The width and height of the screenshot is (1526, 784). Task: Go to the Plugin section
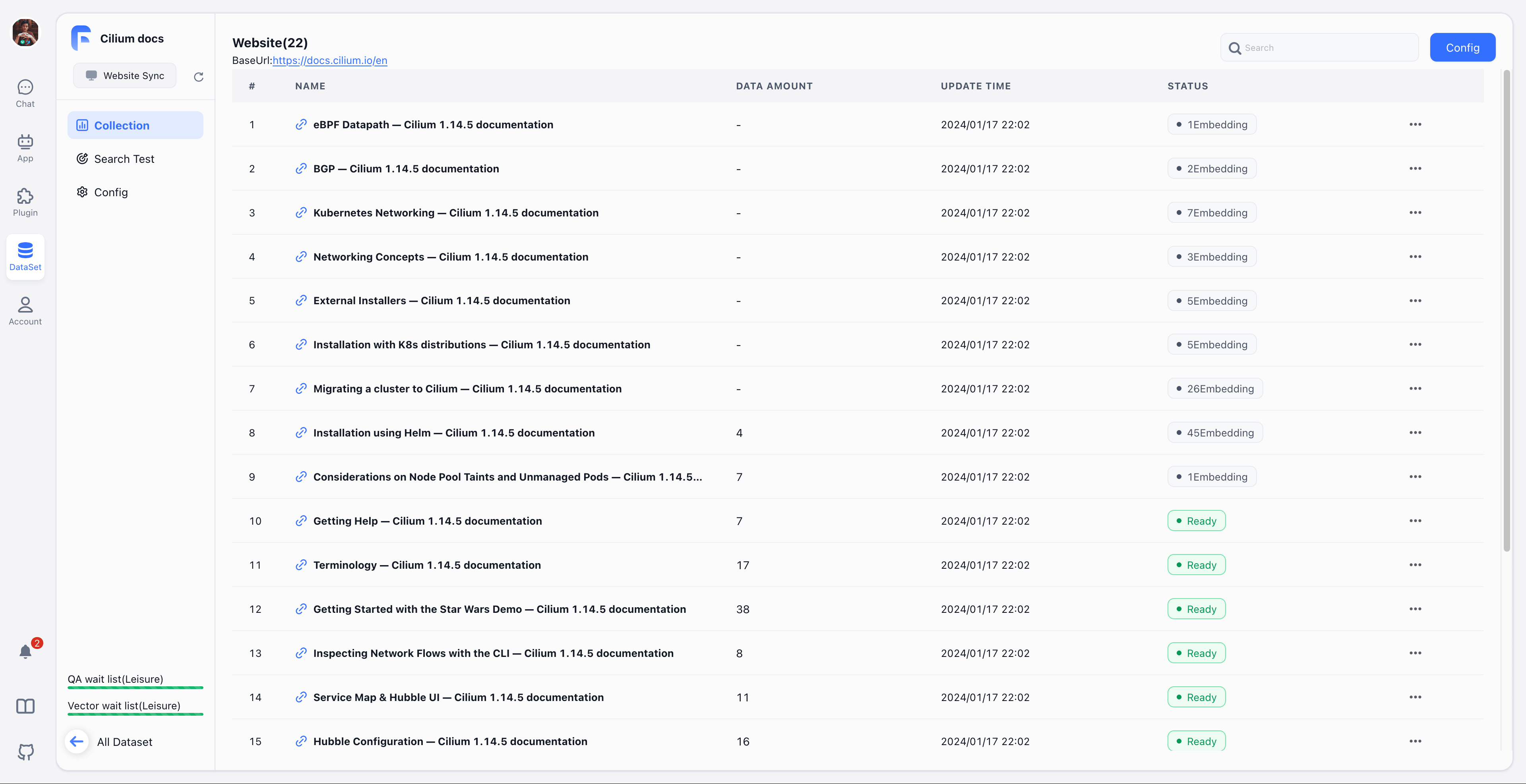(x=25, y=202)
